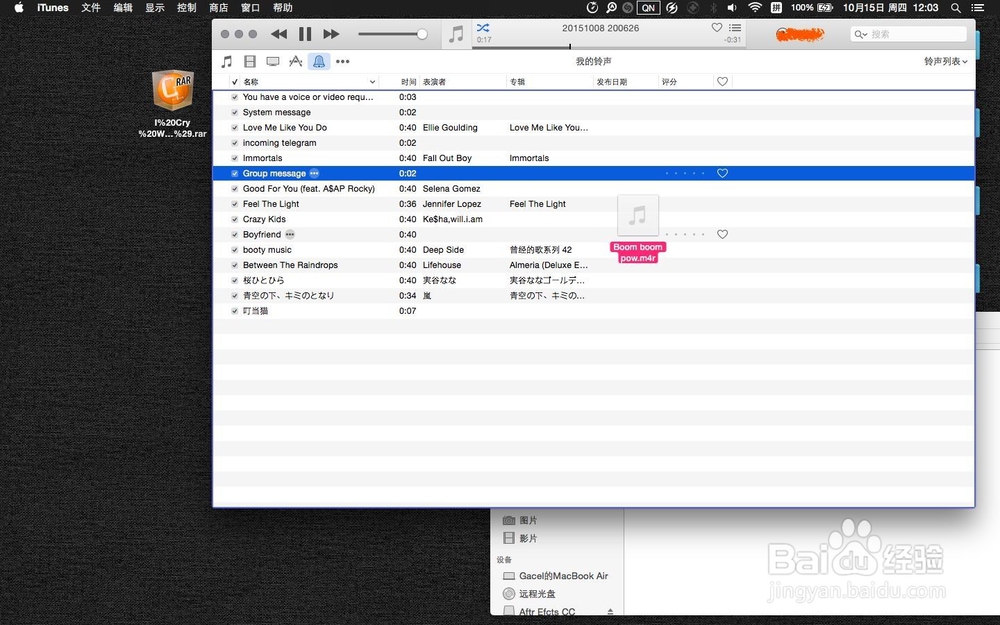
Task: Switch to the Music library icon
Action: [x=226, y=62]
